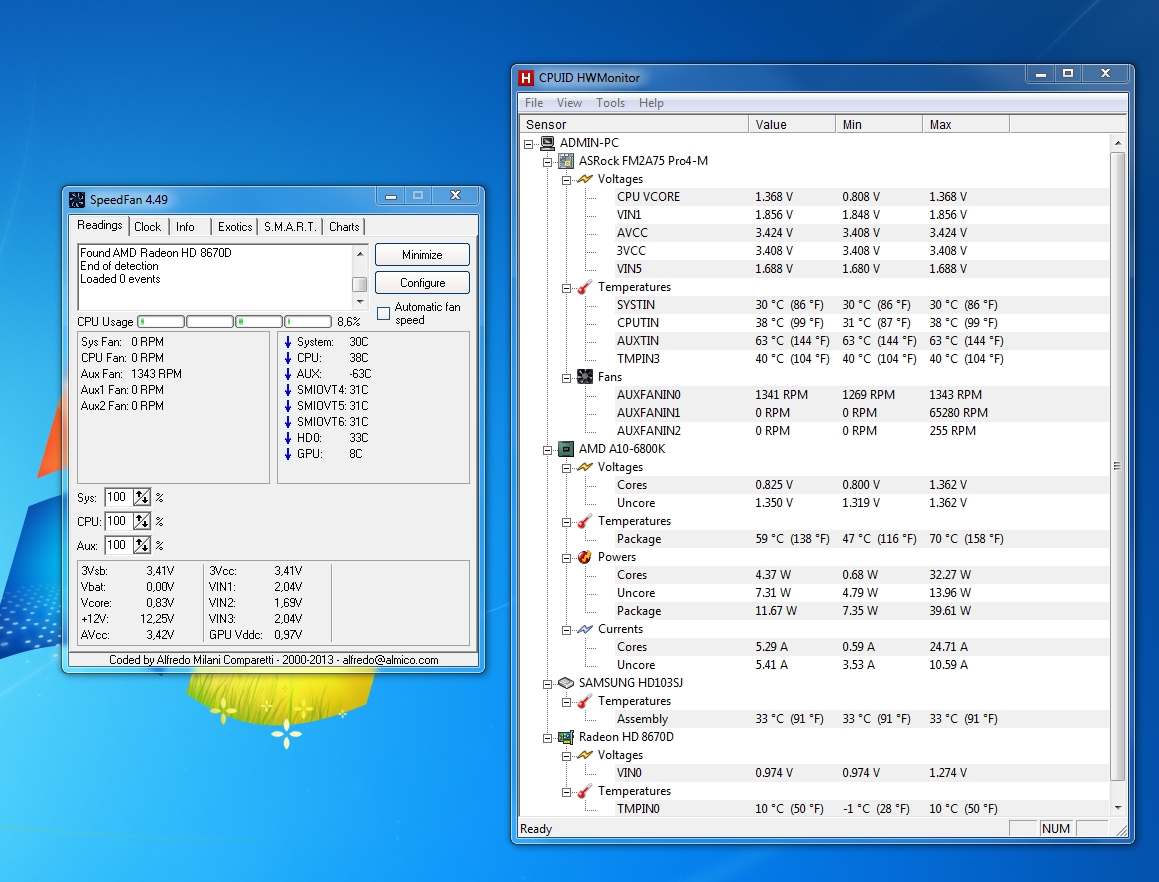Click the blue arrow beside System temperature in SpeedFan
Image resolution: width=1159 pixels, height=882 pixels.
(x=288, y=342)
